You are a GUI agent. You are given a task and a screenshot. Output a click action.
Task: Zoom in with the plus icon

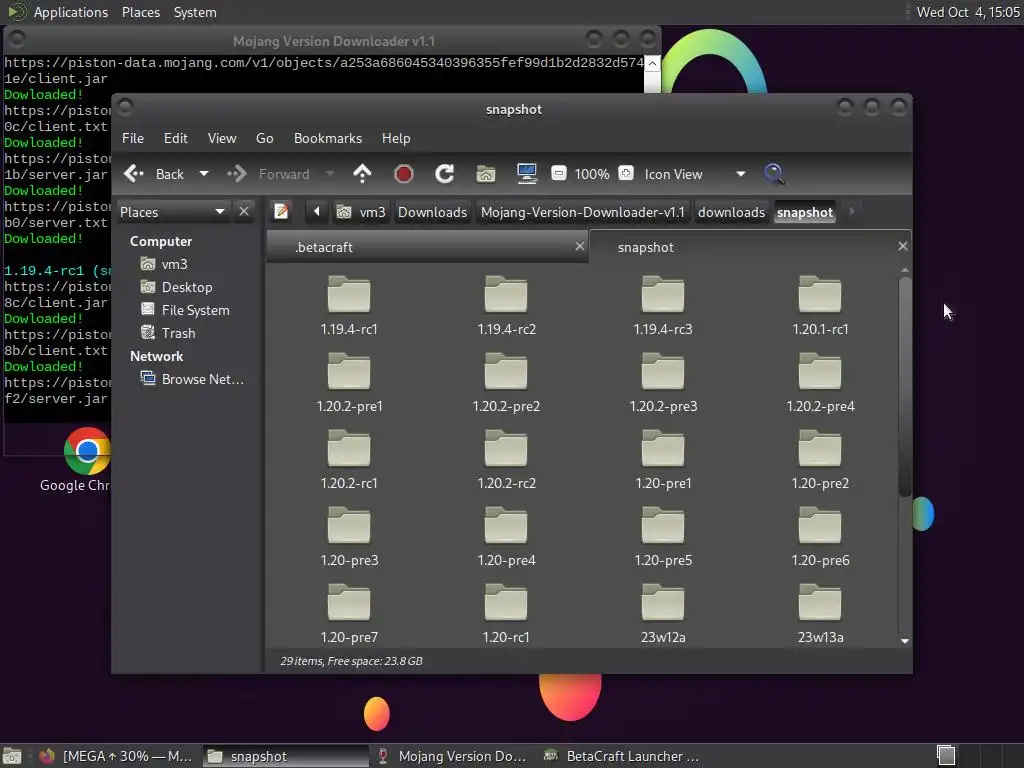click(x=626, y=174)
